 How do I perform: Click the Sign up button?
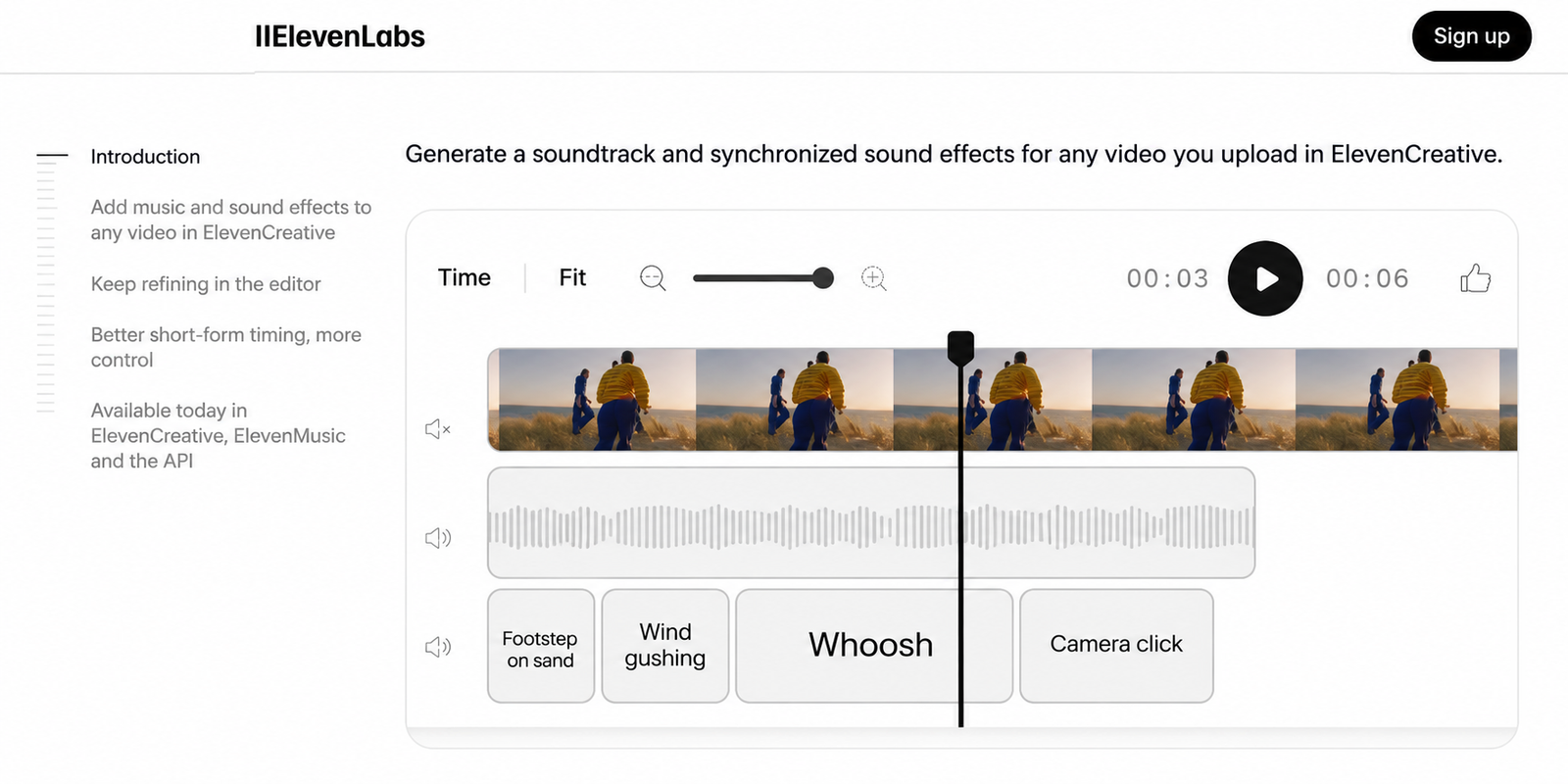click(x=1471, y=36)
